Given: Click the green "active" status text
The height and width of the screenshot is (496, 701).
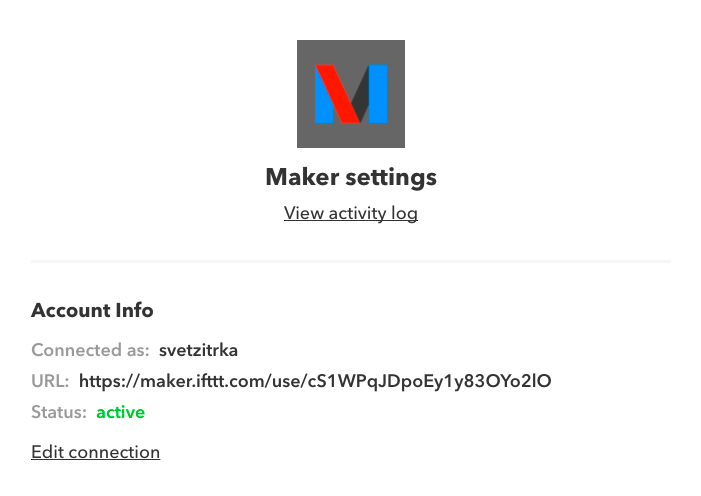Looking at the screenshot, I should (x=121, y=412).
